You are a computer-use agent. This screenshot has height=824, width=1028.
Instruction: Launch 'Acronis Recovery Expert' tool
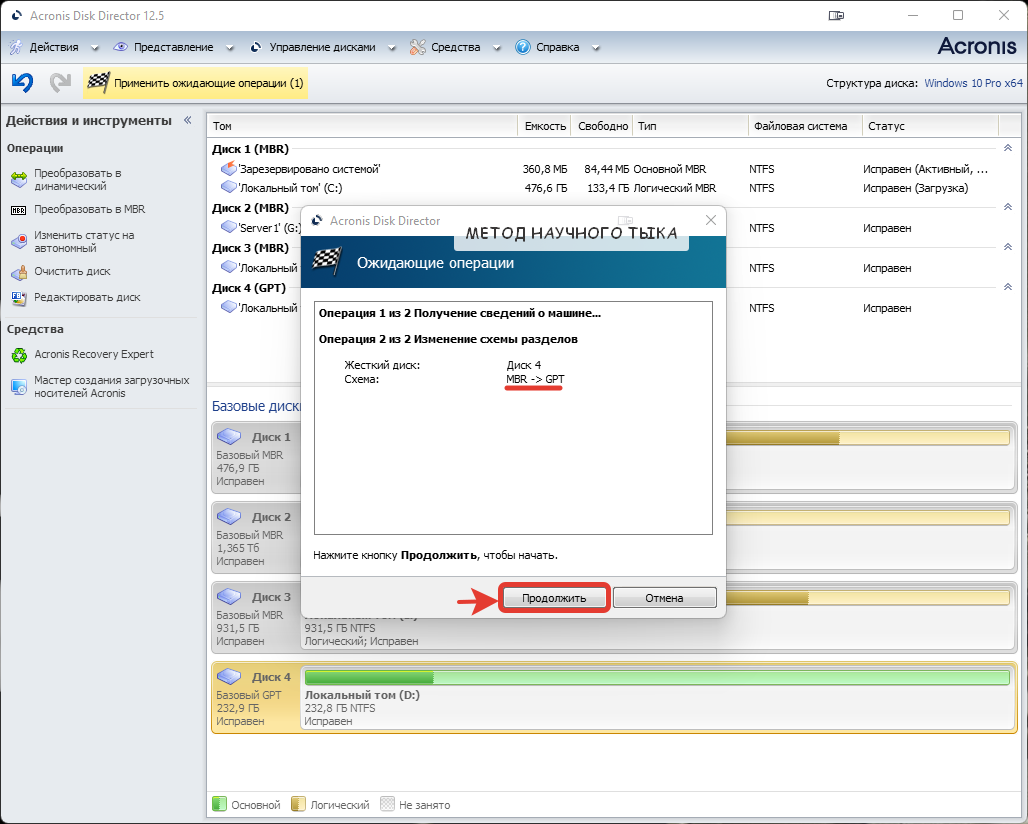94,355
